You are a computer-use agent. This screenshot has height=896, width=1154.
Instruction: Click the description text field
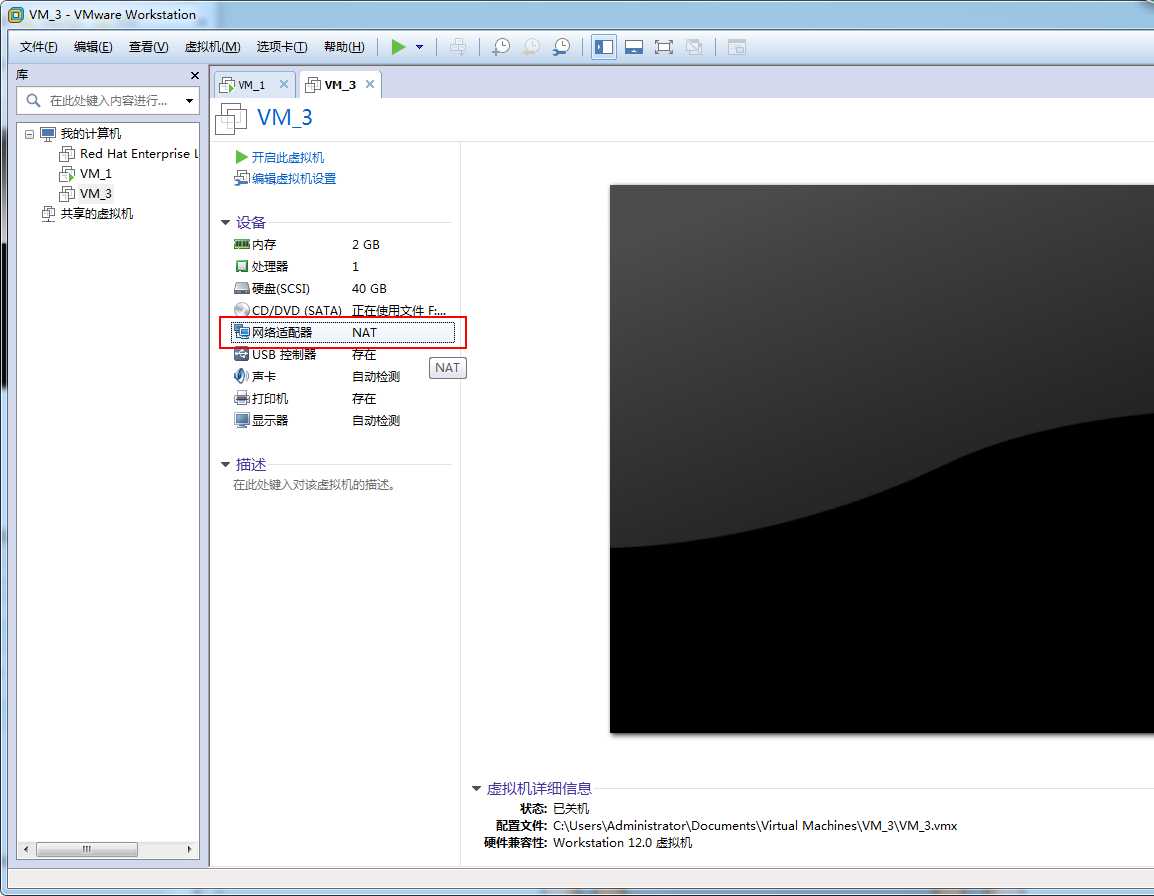pos(315,484)
